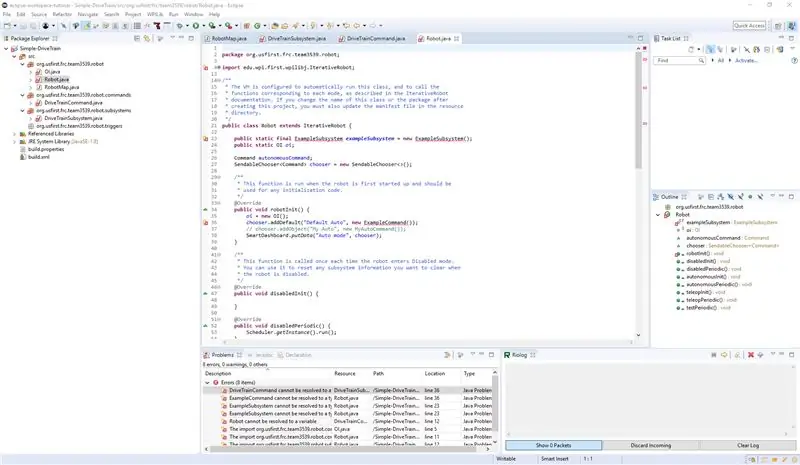
Task: Open the New file dropdown arrow
Action: point(14,26)
